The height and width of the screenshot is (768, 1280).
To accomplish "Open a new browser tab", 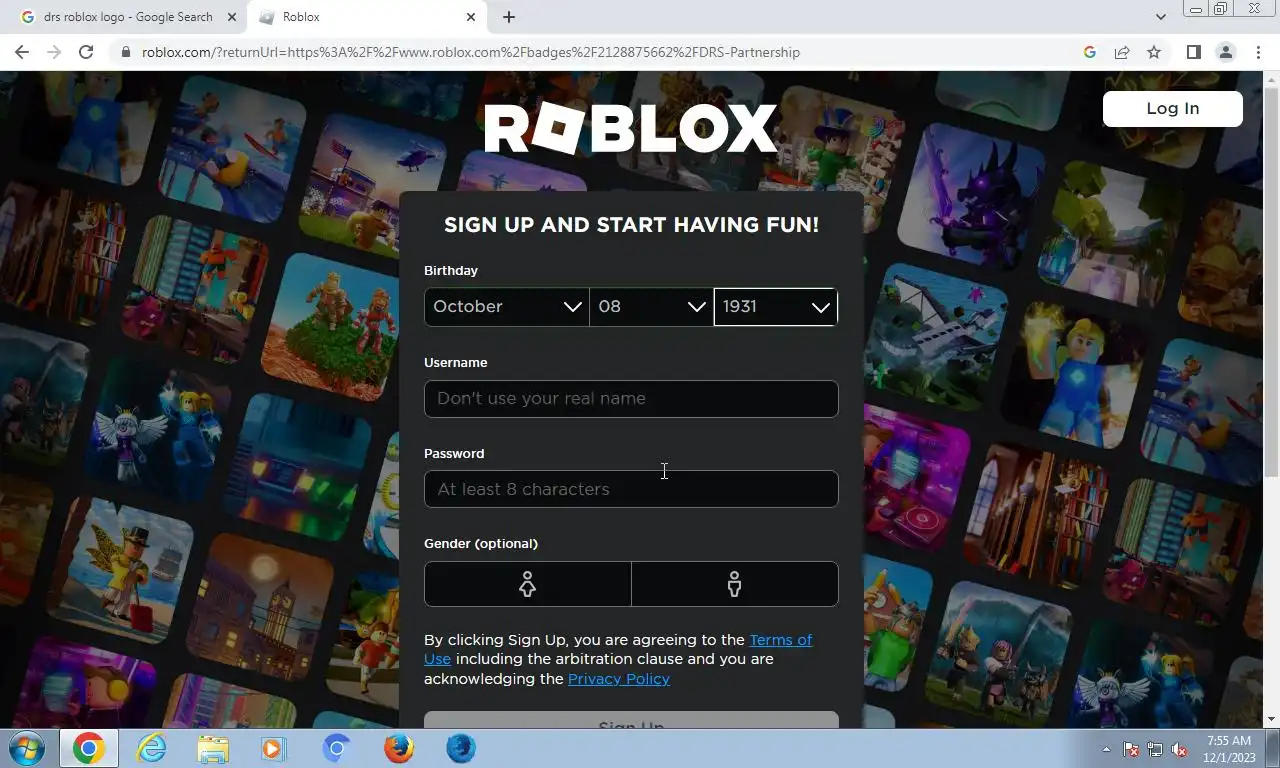I will (x=509, y=17).
